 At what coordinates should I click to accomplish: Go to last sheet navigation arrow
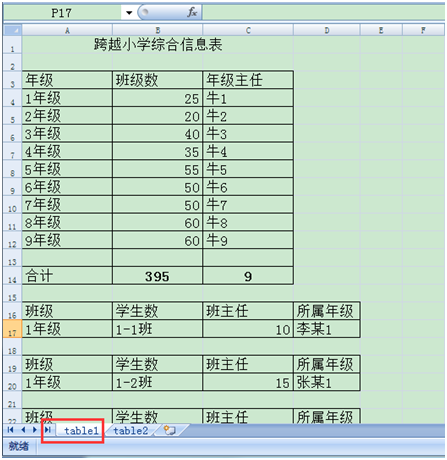coord(48,430)
